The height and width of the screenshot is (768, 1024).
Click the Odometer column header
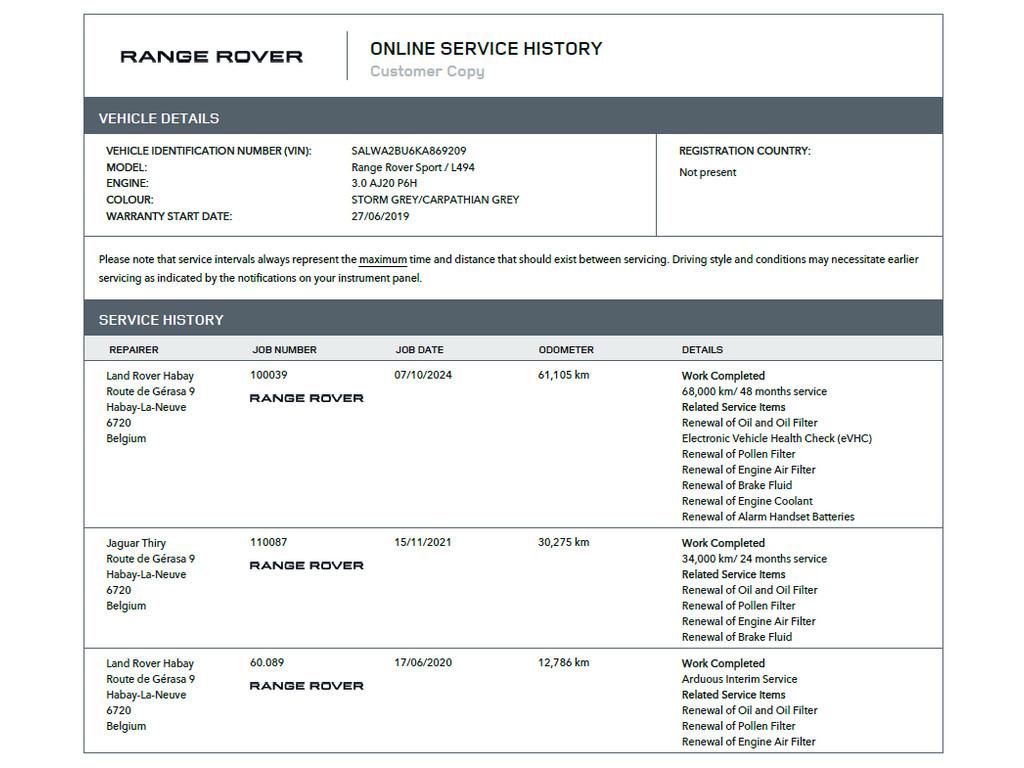point(566,350)
